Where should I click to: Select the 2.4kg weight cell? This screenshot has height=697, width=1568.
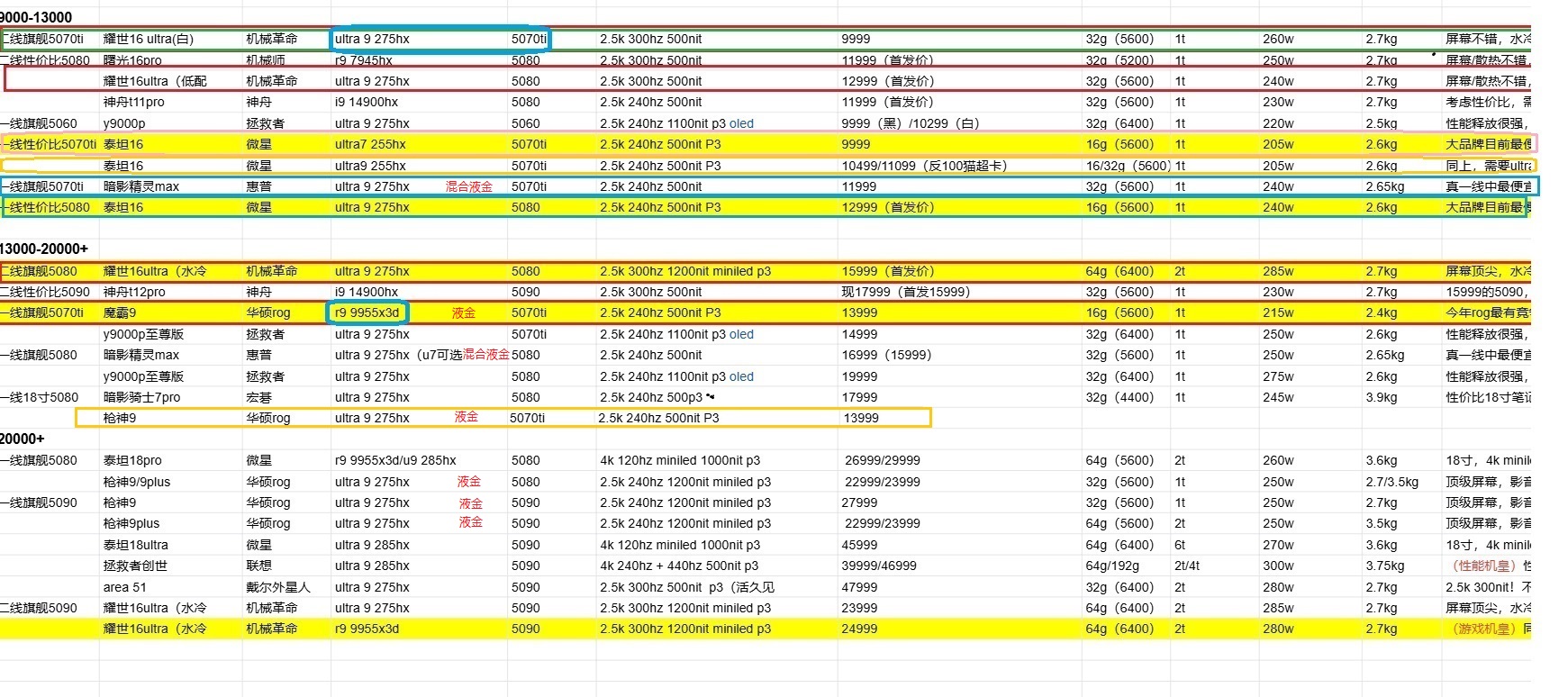coord(1381,312)
